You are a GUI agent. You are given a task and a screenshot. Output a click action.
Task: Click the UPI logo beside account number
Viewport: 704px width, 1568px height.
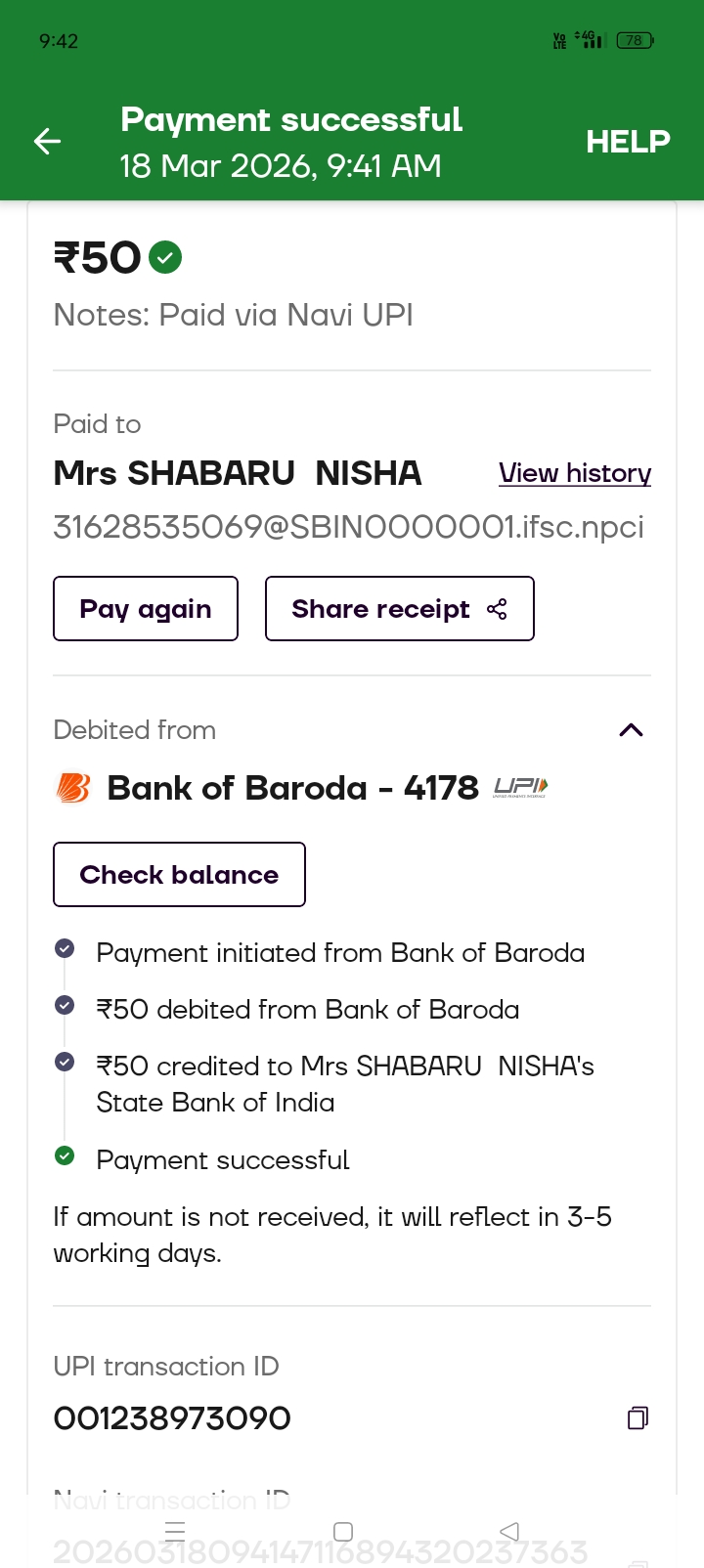point(520,787)
